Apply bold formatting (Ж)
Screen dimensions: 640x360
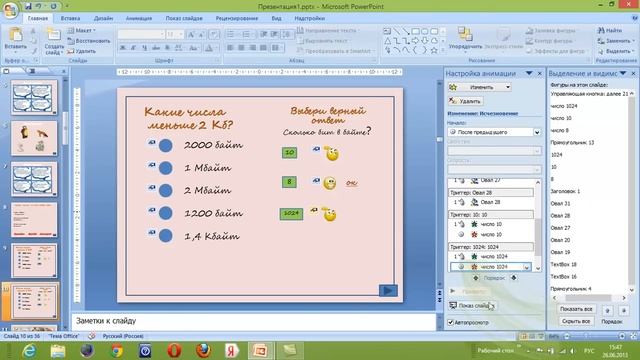tap(122, 48)
